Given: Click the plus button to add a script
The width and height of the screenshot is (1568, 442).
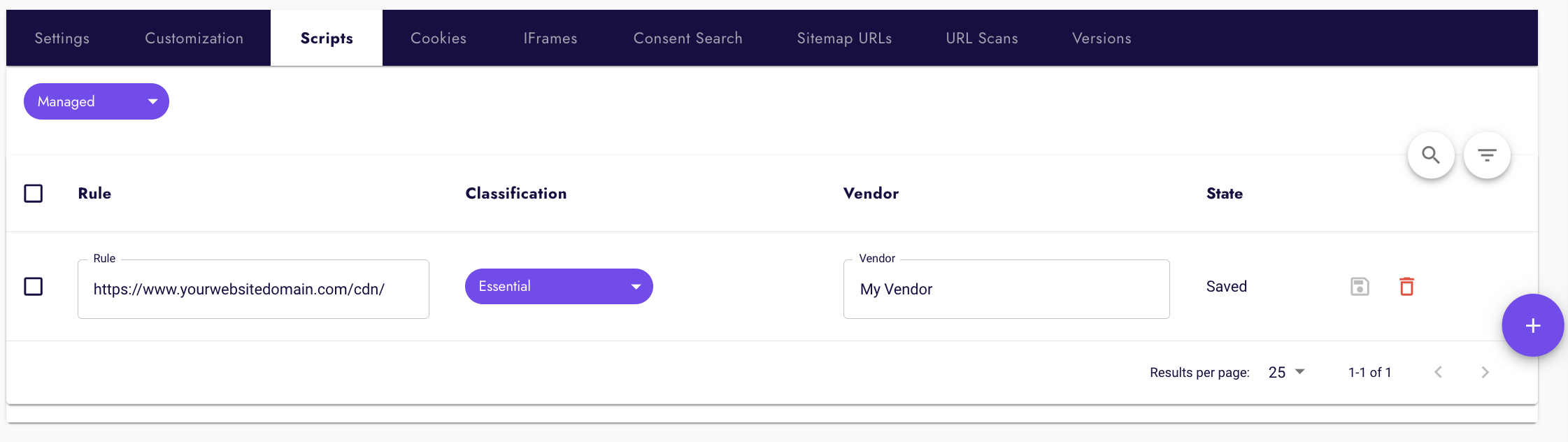Looking at the screenshot, I should (1532, 325).
